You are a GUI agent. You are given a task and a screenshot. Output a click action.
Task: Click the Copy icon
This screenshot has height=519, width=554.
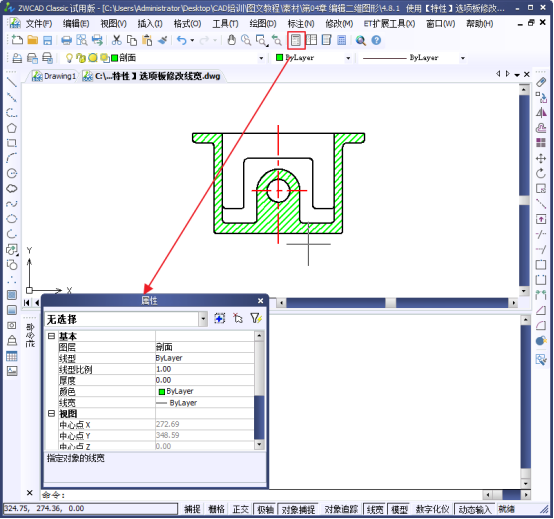132,40
